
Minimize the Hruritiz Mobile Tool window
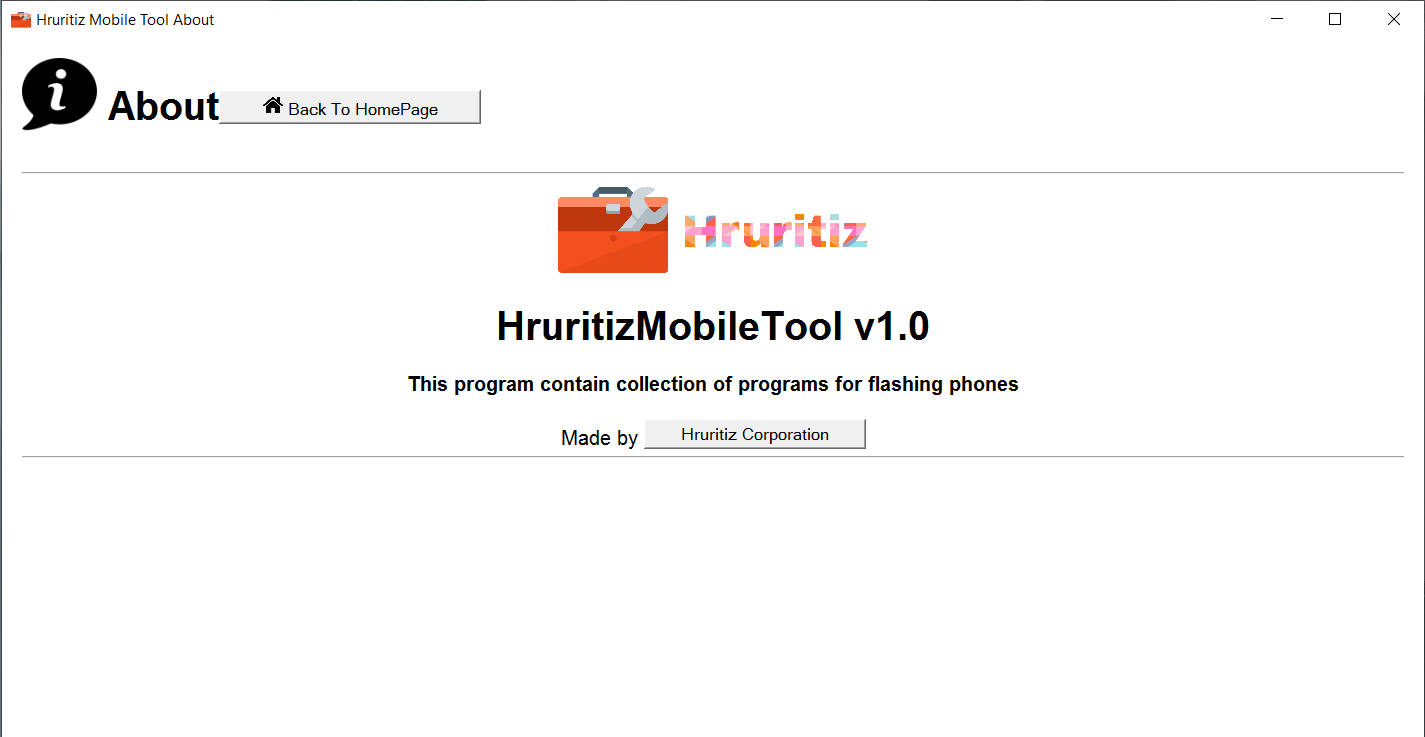pyautogui.click(x=1277, y=19)
